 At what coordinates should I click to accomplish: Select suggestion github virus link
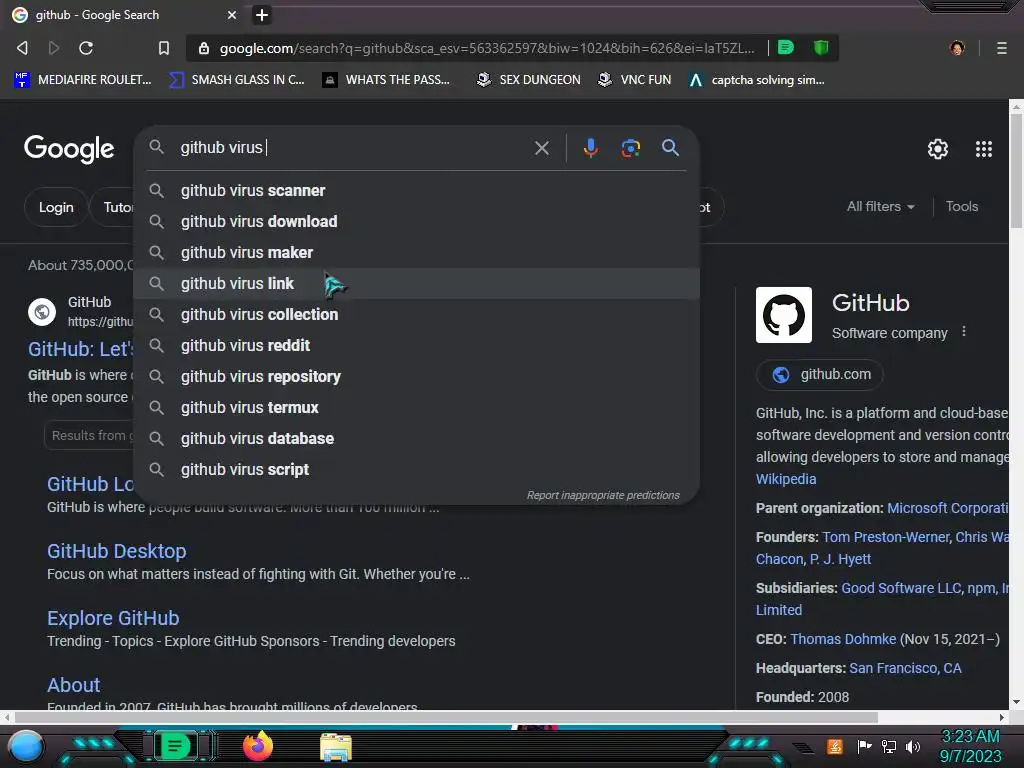pos(416,283)
